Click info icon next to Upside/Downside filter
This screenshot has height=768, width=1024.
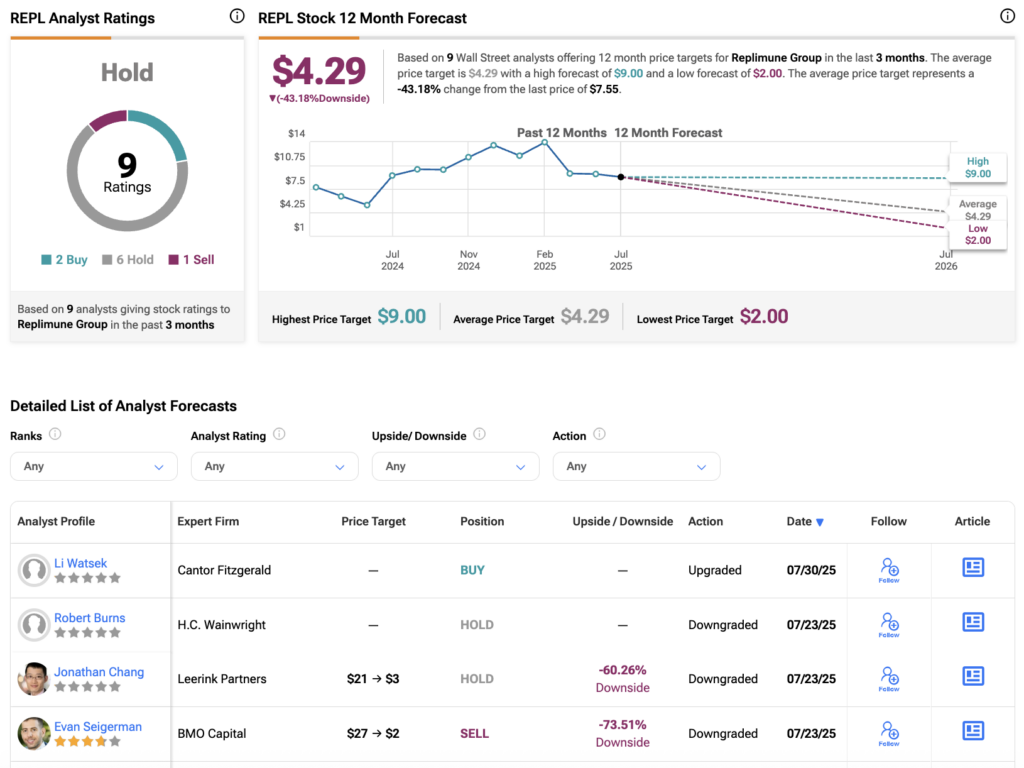pos(479,434)
